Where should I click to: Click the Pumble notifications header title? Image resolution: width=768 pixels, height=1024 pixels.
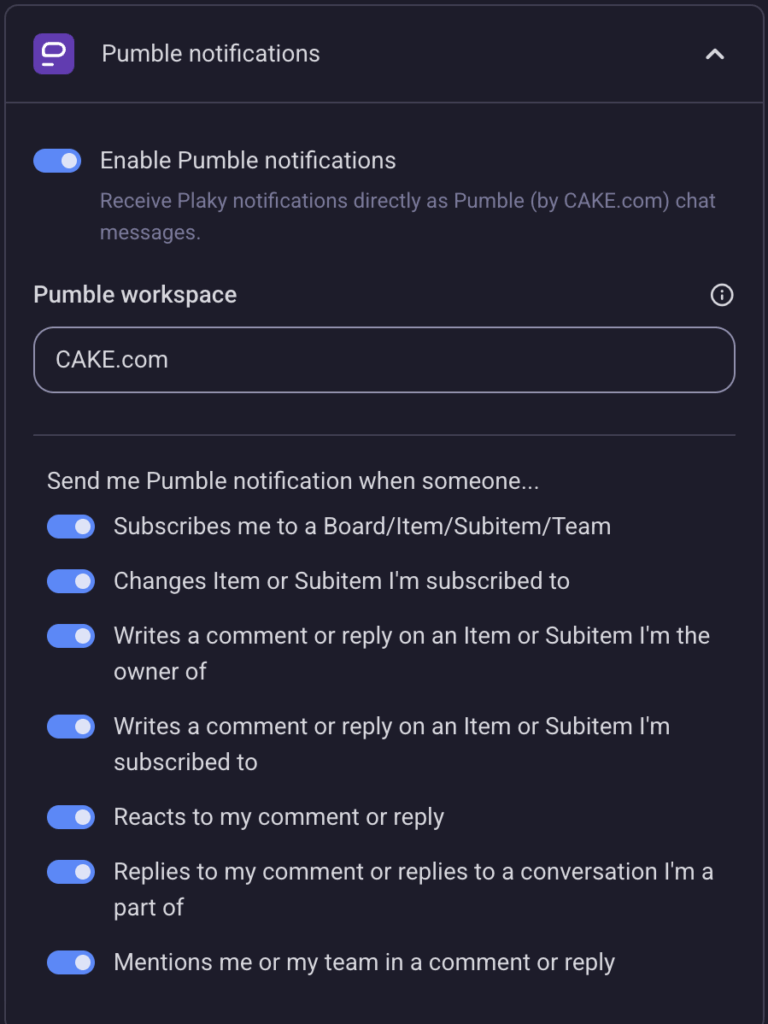pyautogui.click(x=211, y=54)
